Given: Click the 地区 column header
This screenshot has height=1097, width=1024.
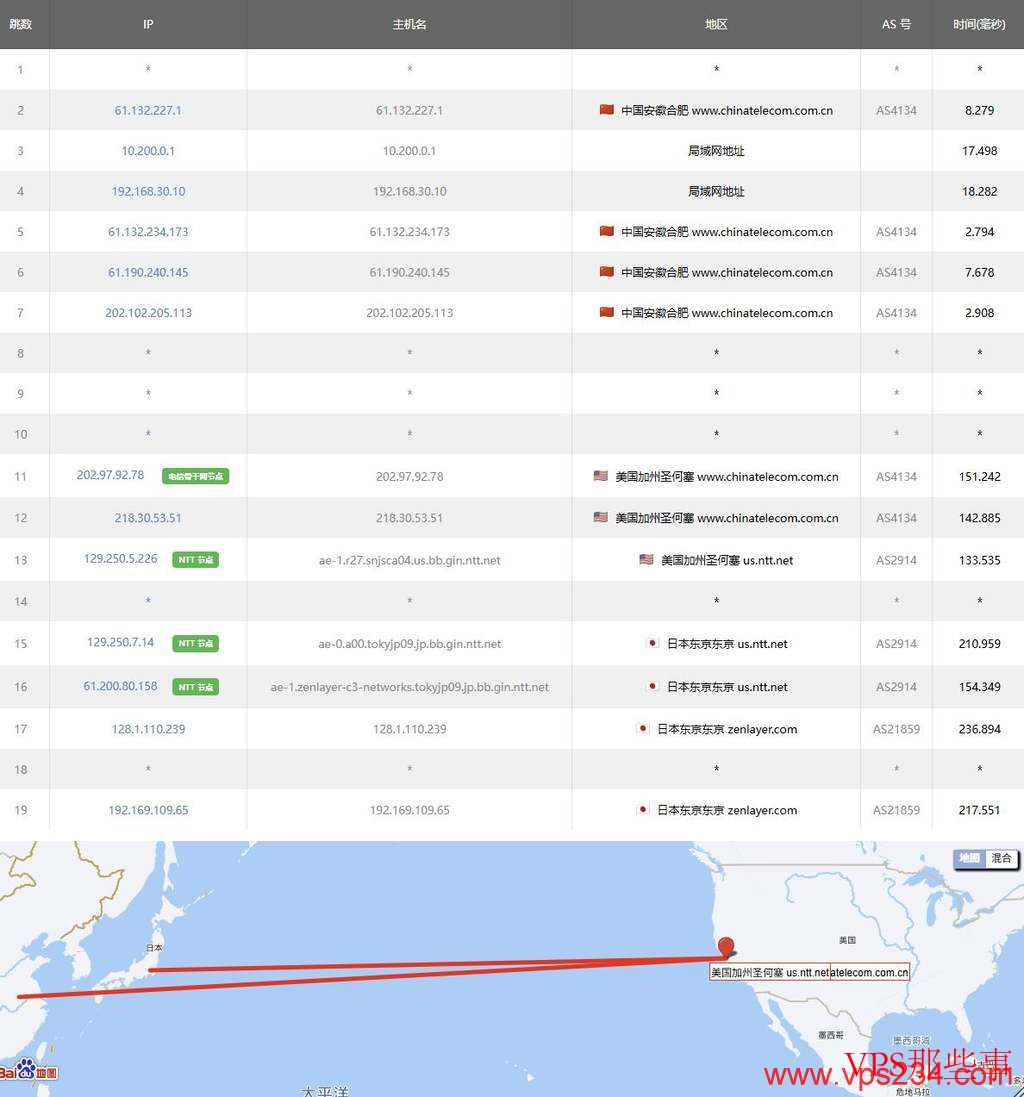Looking at the screenshot, I should (x=716, y=24).
